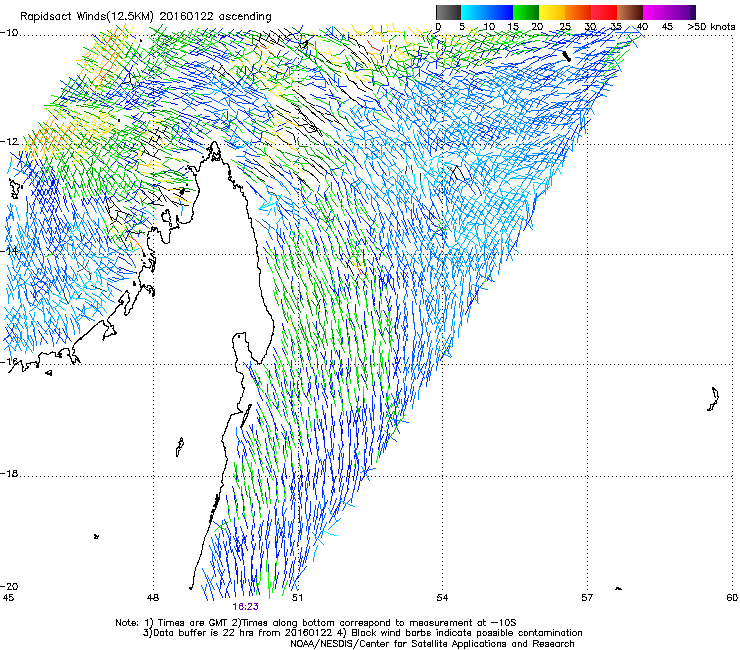
Task: Click the NOAA/NESDIS credit line
Action: click(x=432, y=644)
